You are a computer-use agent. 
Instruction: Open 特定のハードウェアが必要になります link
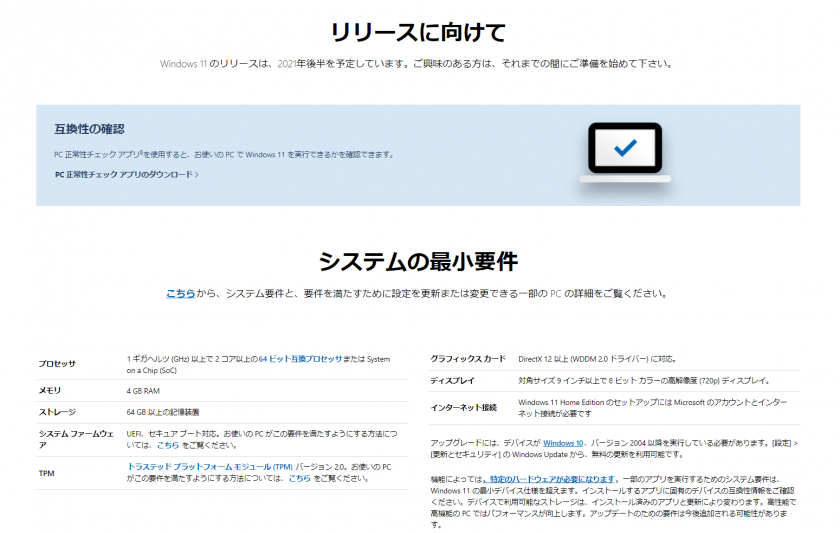coord(551,479)
